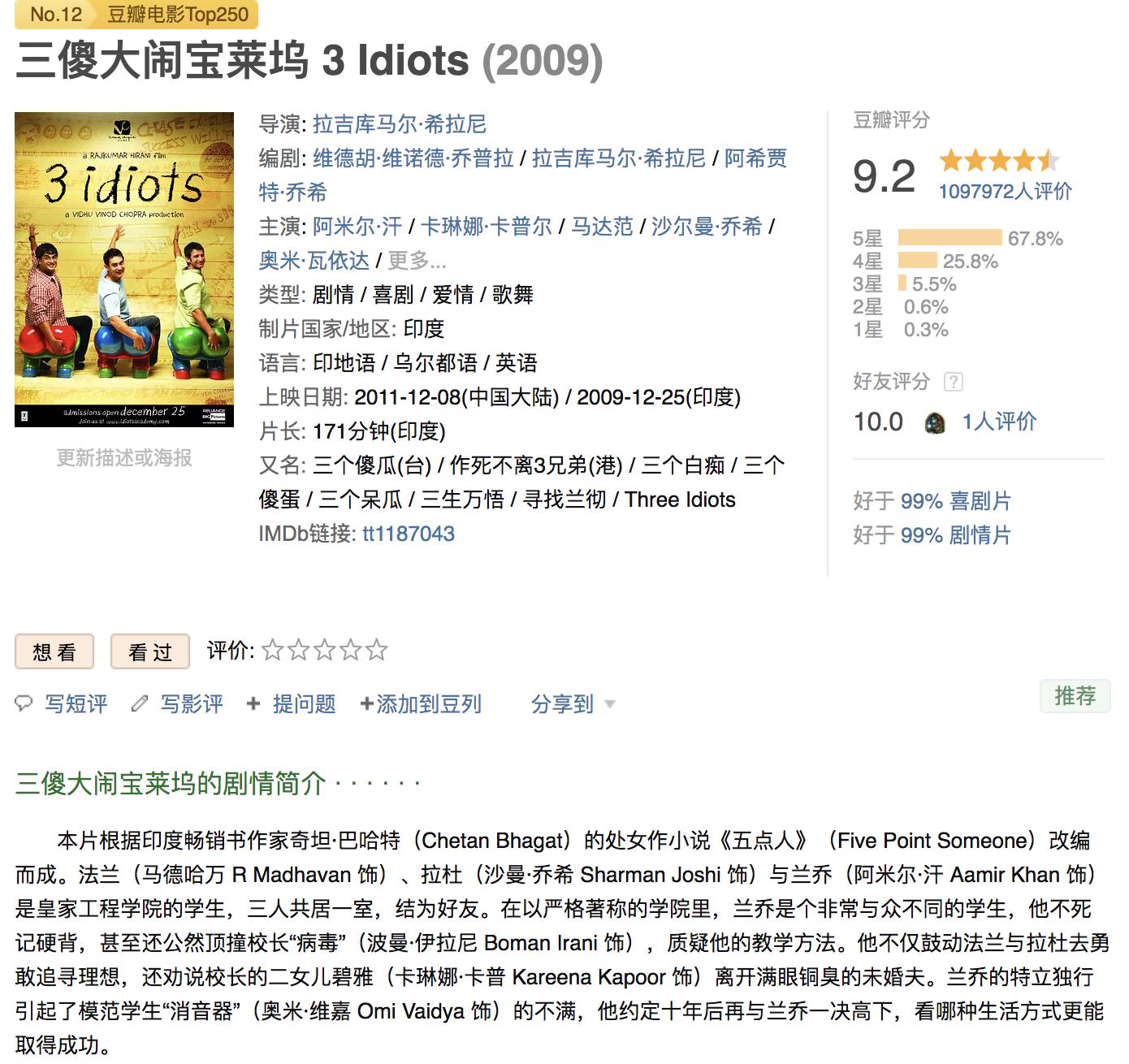
Task: Click the 3 Idiots movie poster thumbnail
Action: pyautogui.click(x=124, y=270)
